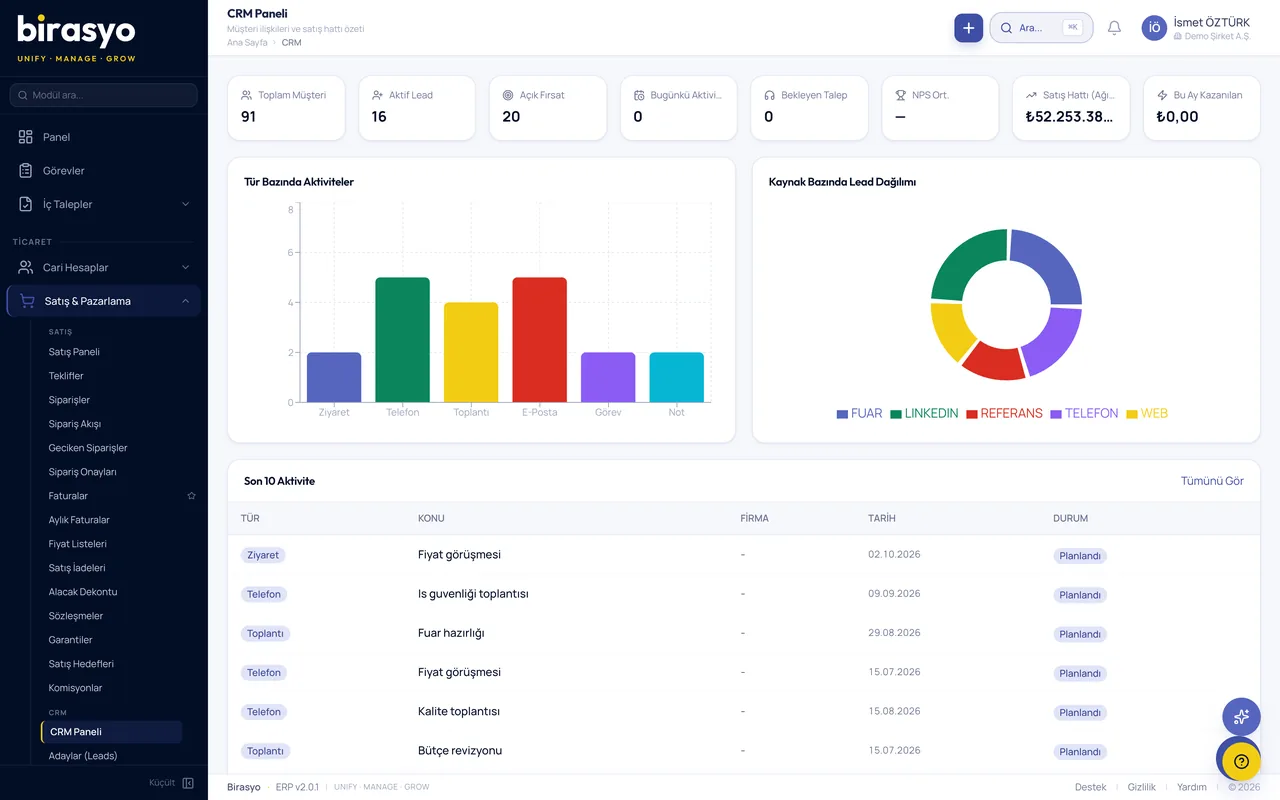The image size is (1280, 800).
Task: Click the TARİH column header
Action: click(882, 518)
